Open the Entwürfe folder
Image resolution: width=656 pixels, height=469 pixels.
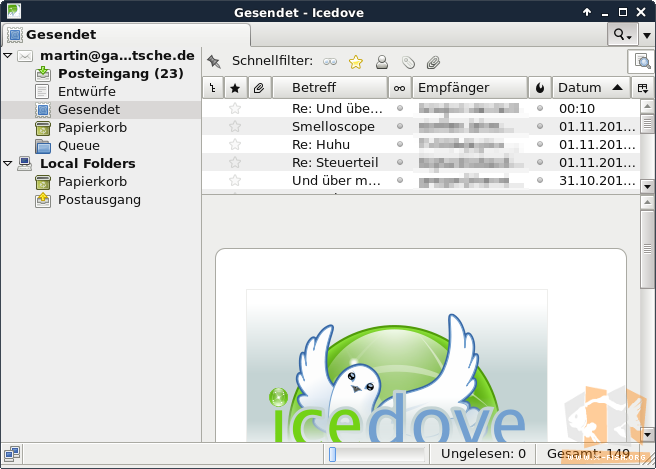point(87,92)
